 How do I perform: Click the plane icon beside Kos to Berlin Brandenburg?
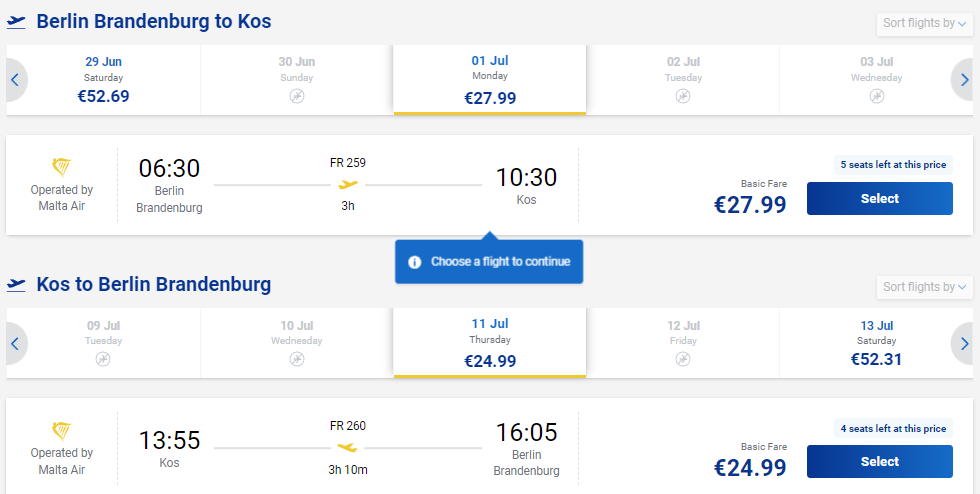[16, 285]
